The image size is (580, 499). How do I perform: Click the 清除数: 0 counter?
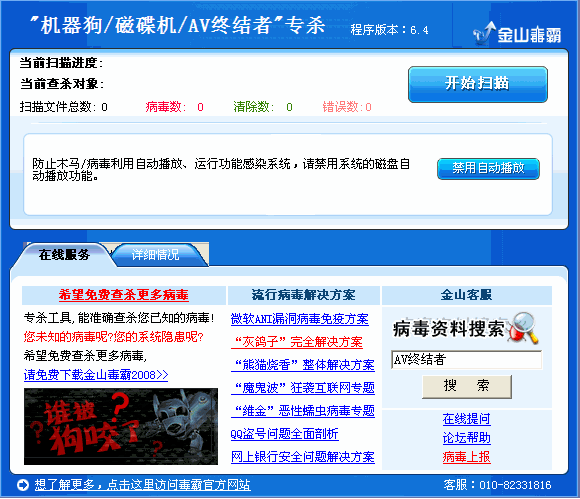pos(263,107)
